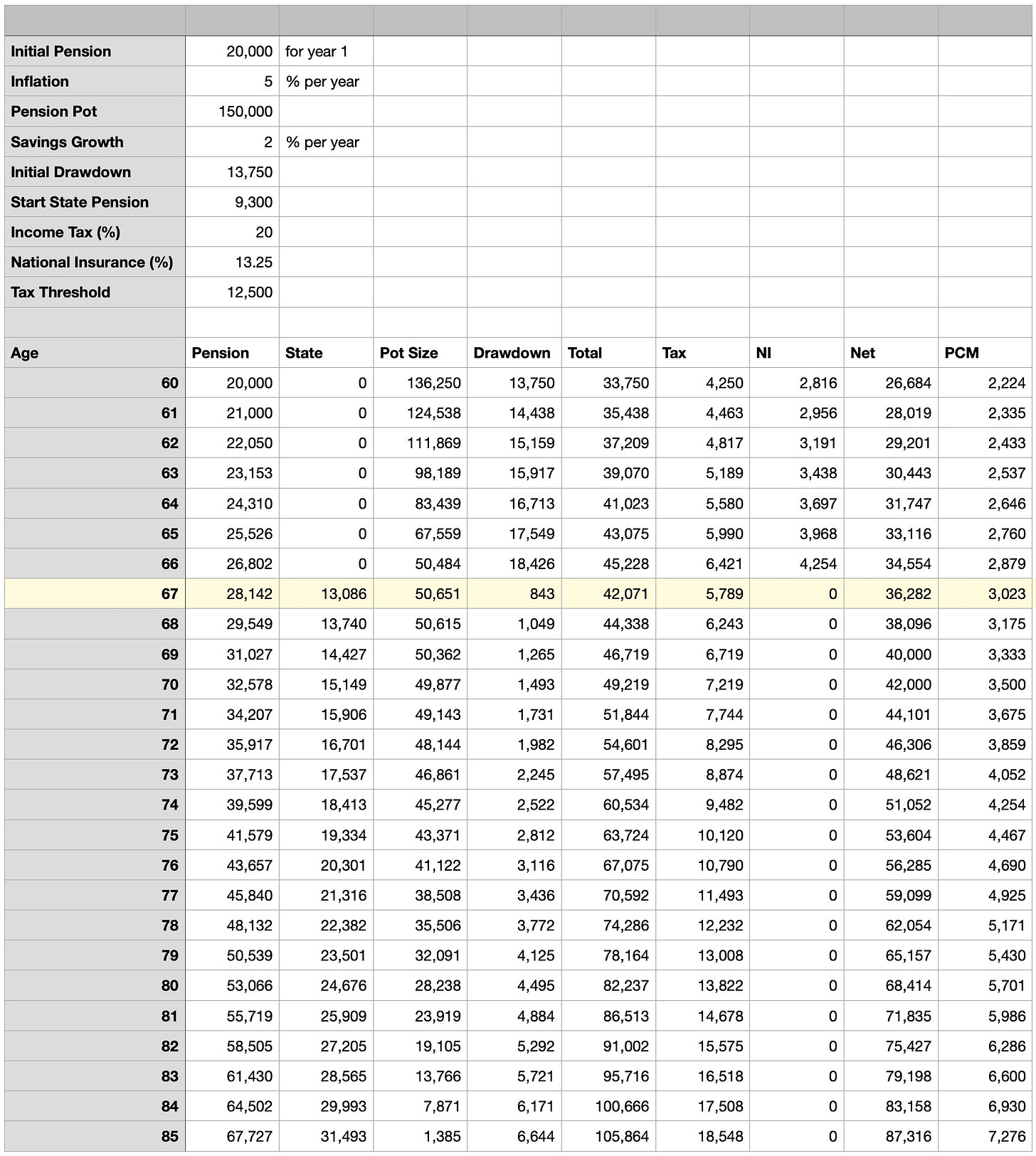Viewport: 1036px width, 1156px height.
Task: Select the State column header
Action: pos(326,353)
